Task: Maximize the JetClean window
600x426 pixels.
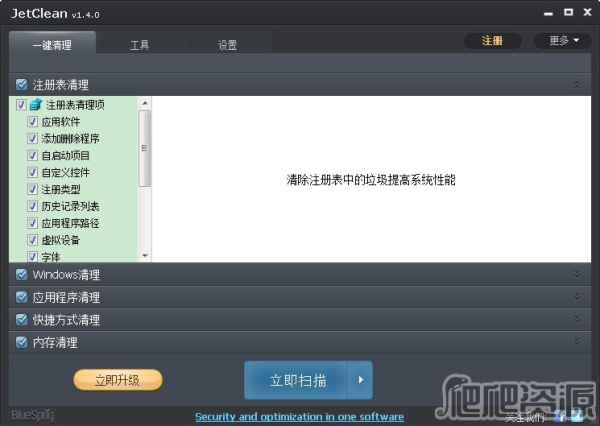Action: 568,13
